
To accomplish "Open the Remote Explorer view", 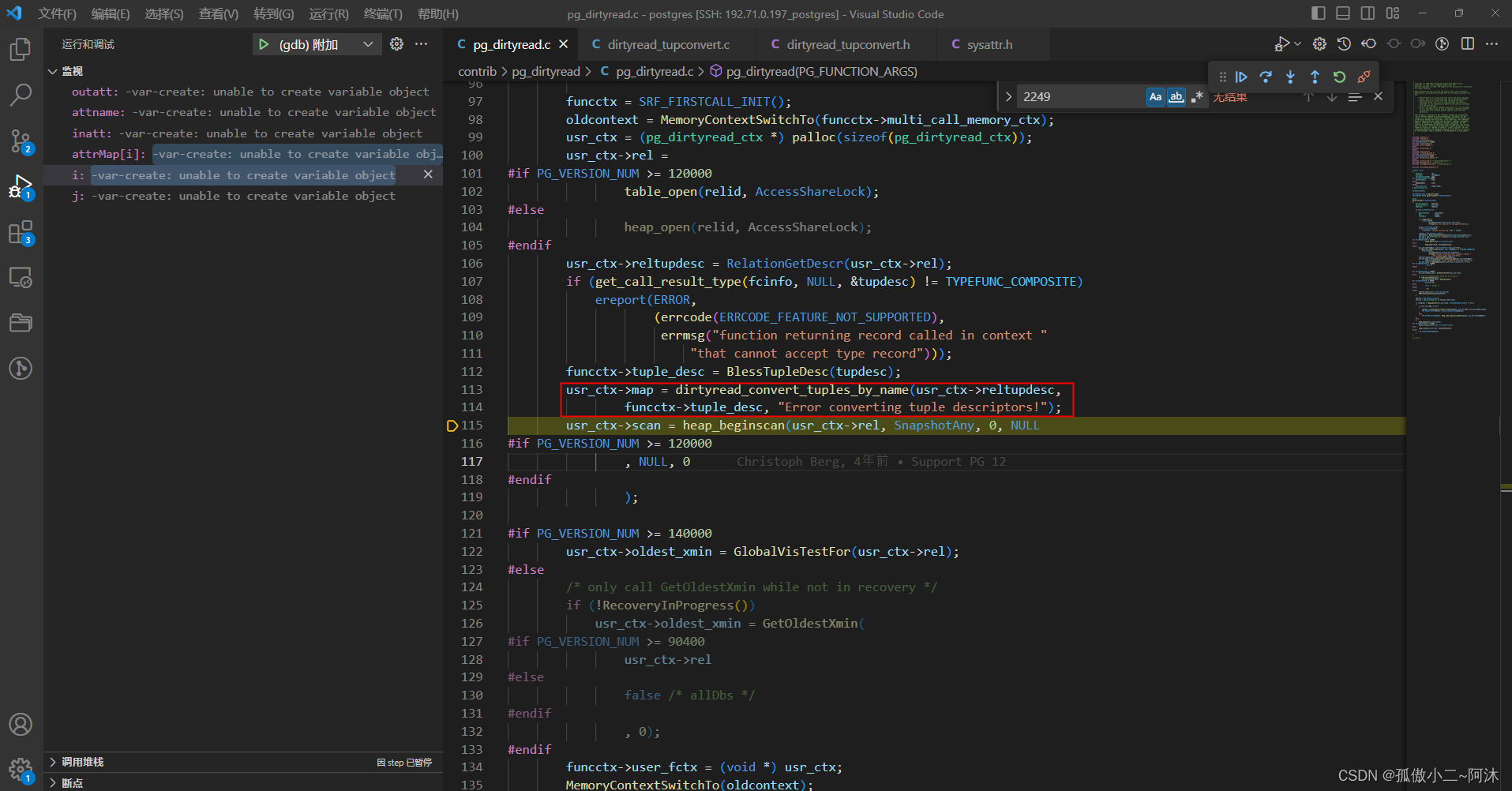I will 21,278.
